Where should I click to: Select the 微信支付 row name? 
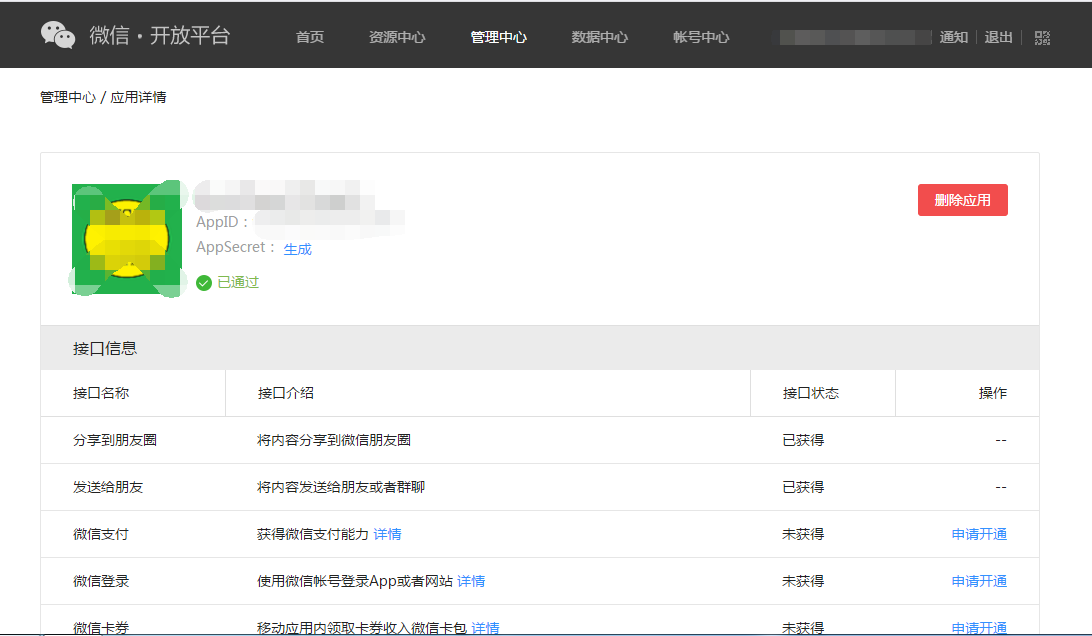pos(101,534)
